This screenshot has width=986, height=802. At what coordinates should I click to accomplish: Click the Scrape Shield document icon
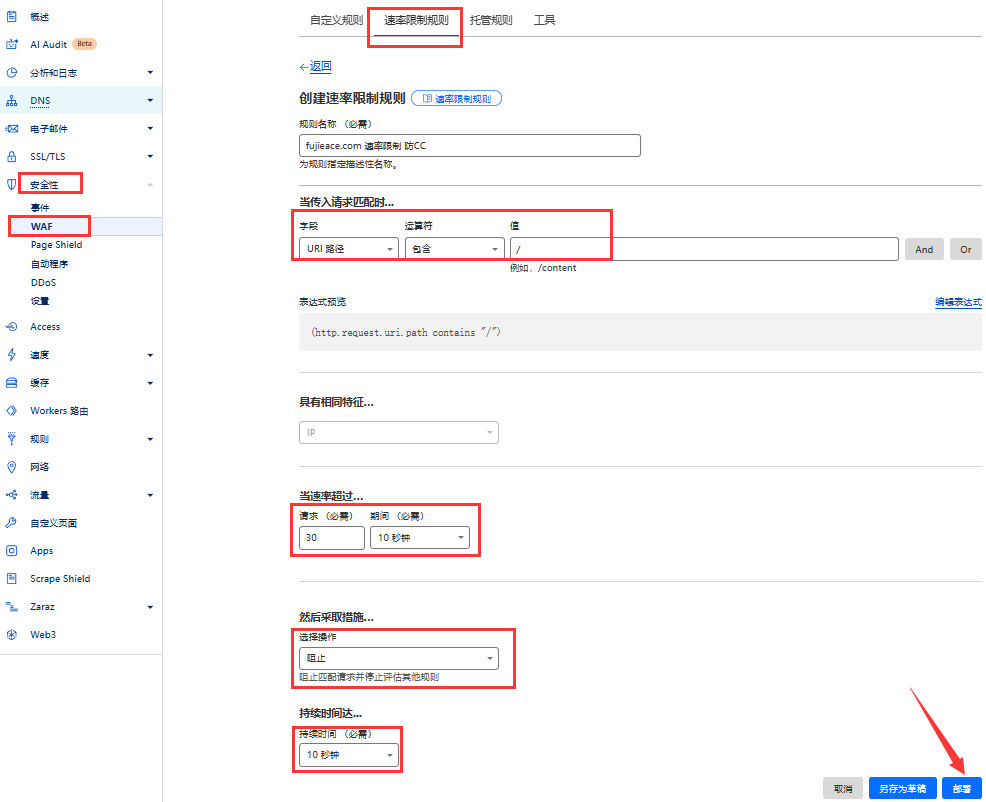coord(11,579)
